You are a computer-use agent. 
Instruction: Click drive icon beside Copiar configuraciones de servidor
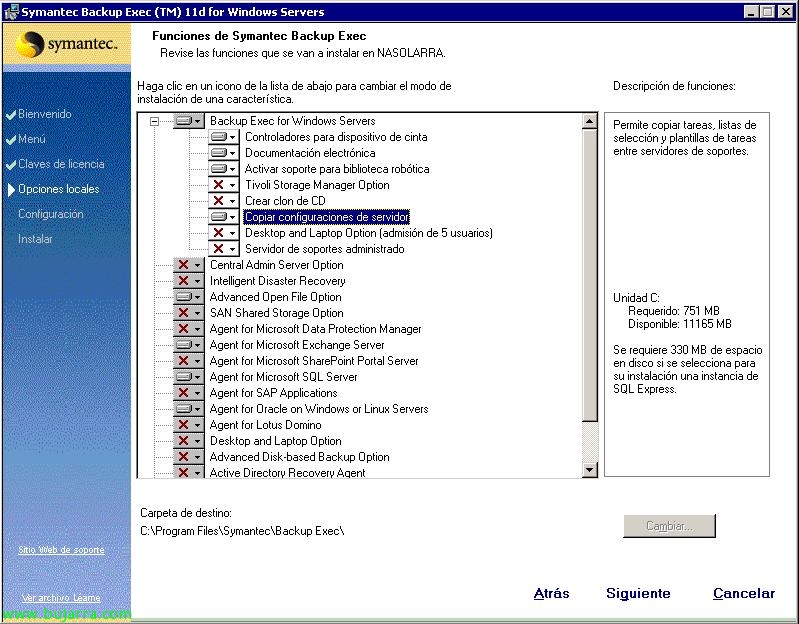(224, 217)
